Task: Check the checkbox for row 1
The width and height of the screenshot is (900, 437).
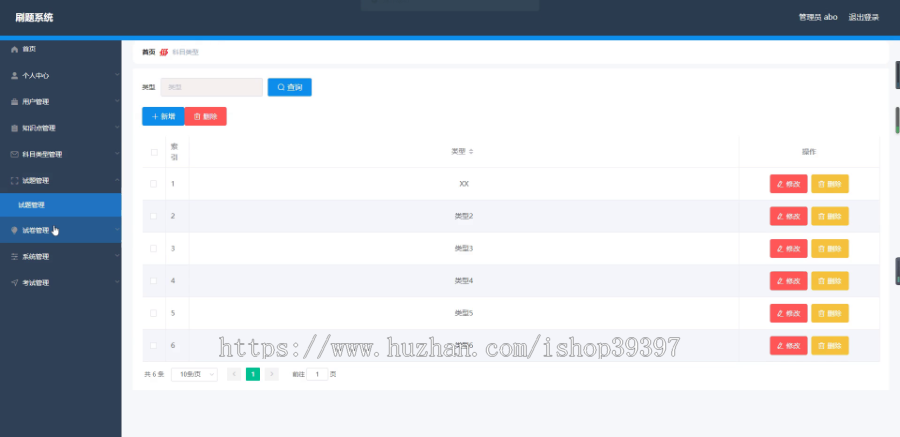Action: coord(154,184)
